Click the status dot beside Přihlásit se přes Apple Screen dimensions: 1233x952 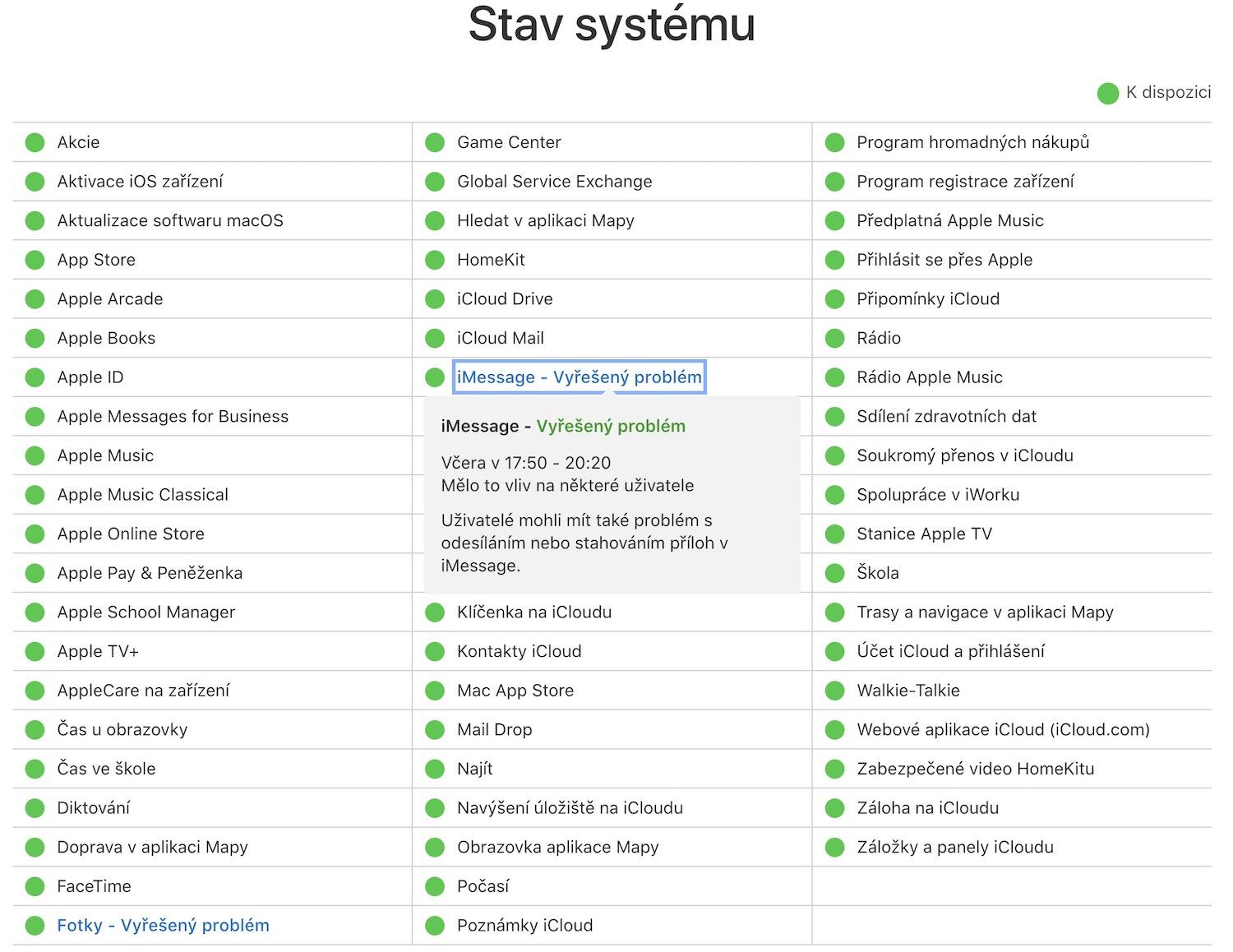(x=834, y=261)
